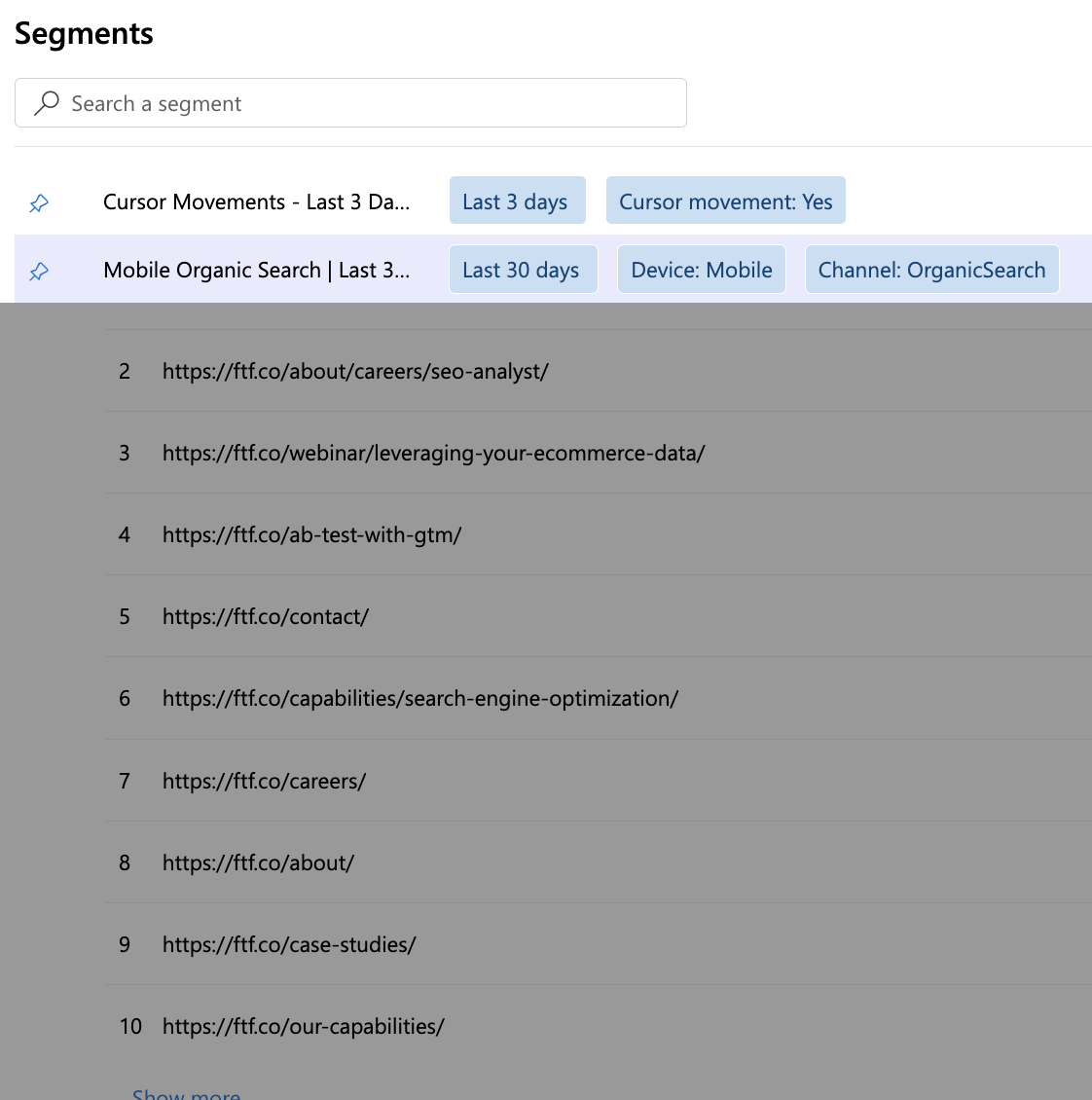The height and width of the screenshot is (1100, 1092).
Task: Open the search-engine-optimization capabilities URL
Action: pyautogui.click(x=420, y=699)
